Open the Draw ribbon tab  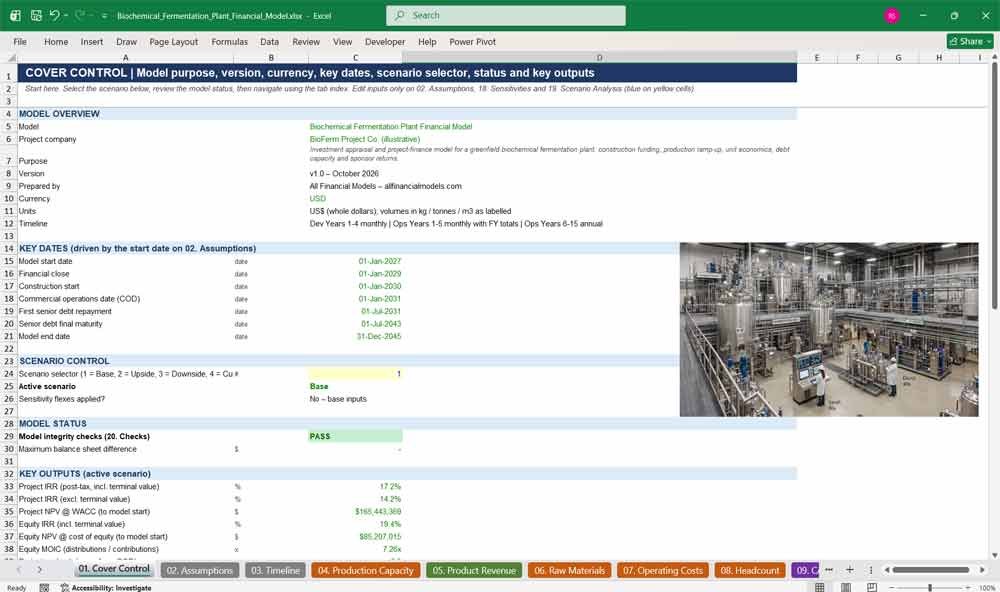pyautogui.click(x=126, y=41)
